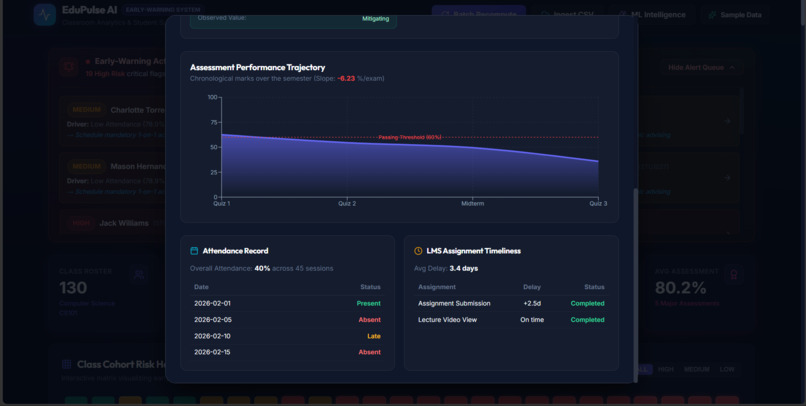
Task: Click the Batch Recompute button
Action: click(x=479, y=15)
